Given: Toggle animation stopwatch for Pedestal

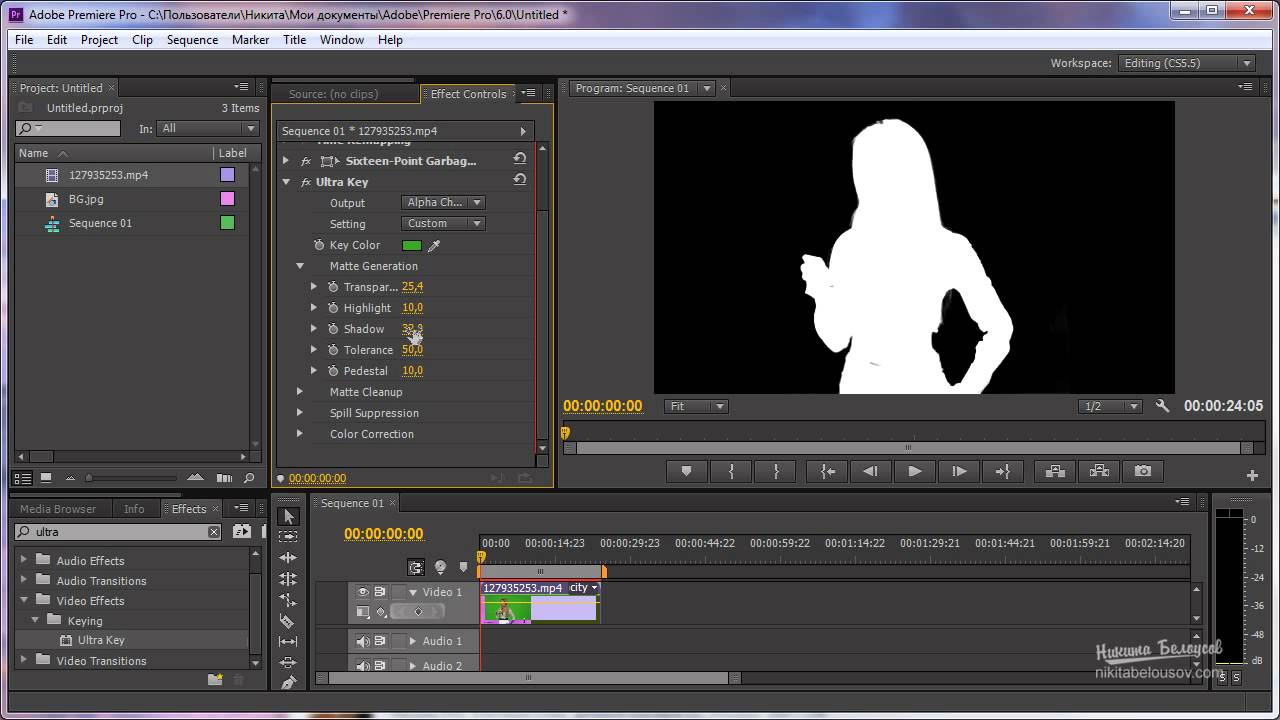Looking at the screenshot, I should pyautogui.click(x=333, y=371).
